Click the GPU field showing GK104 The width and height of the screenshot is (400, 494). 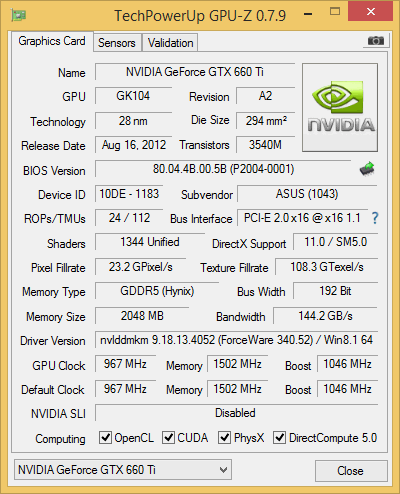click(x=133, y=96)
